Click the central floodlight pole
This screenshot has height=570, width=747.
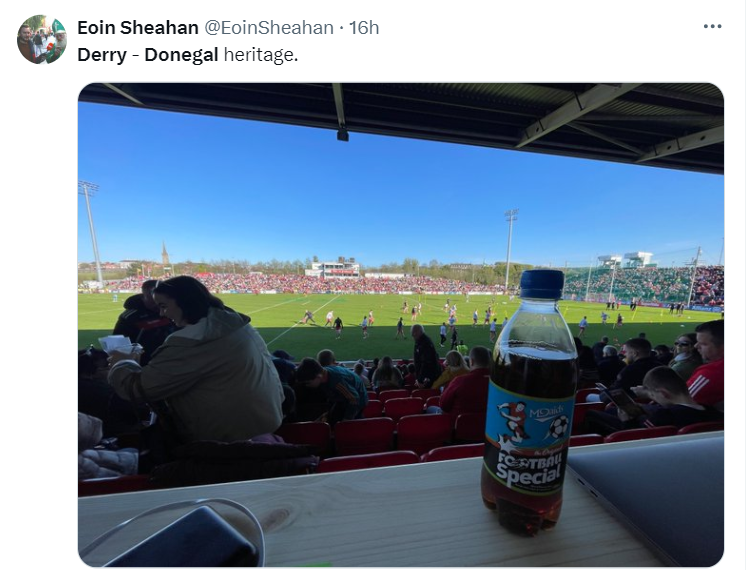coord(509,249)
